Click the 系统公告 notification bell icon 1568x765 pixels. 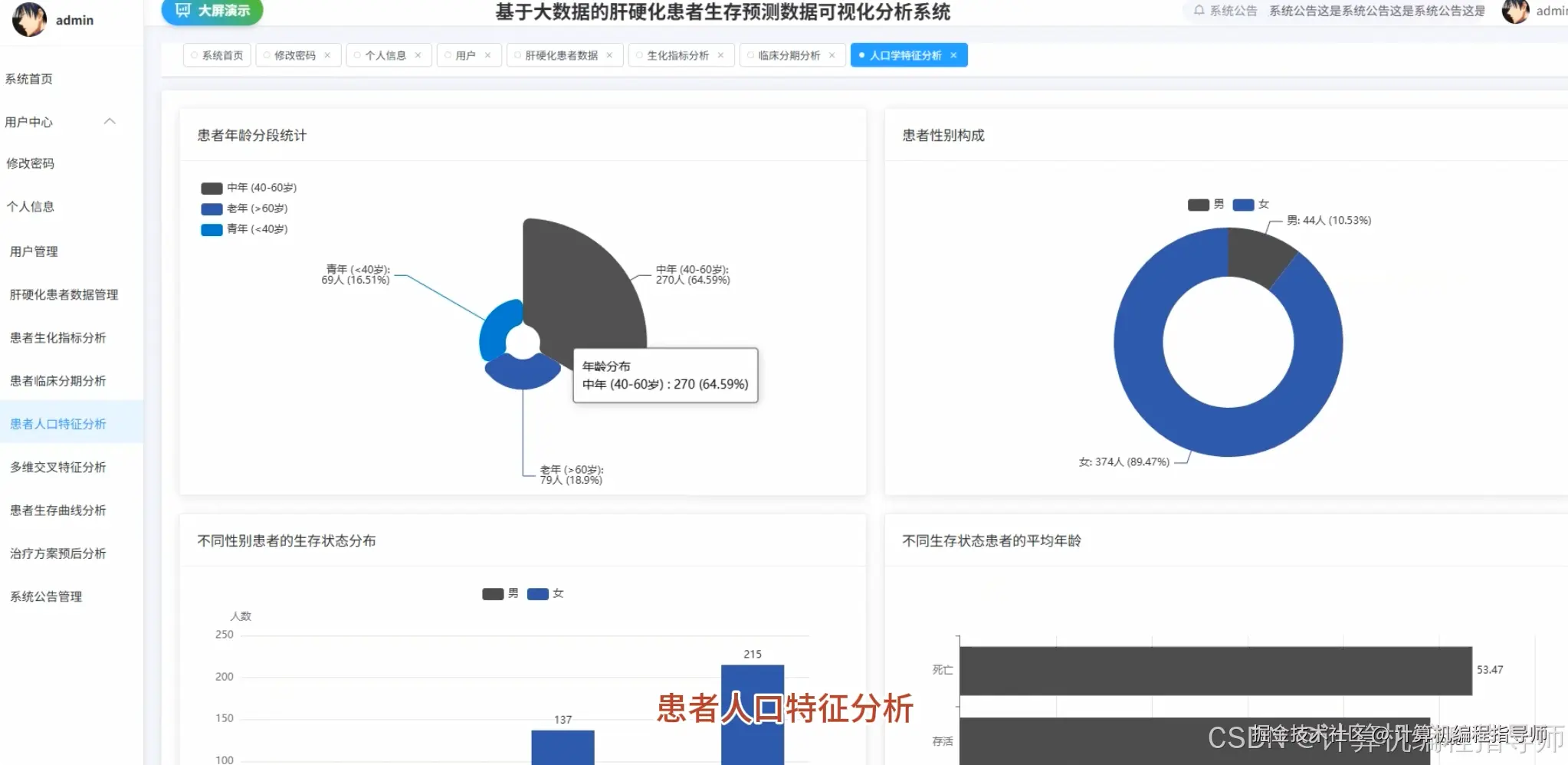click(x=1199, y=11)
